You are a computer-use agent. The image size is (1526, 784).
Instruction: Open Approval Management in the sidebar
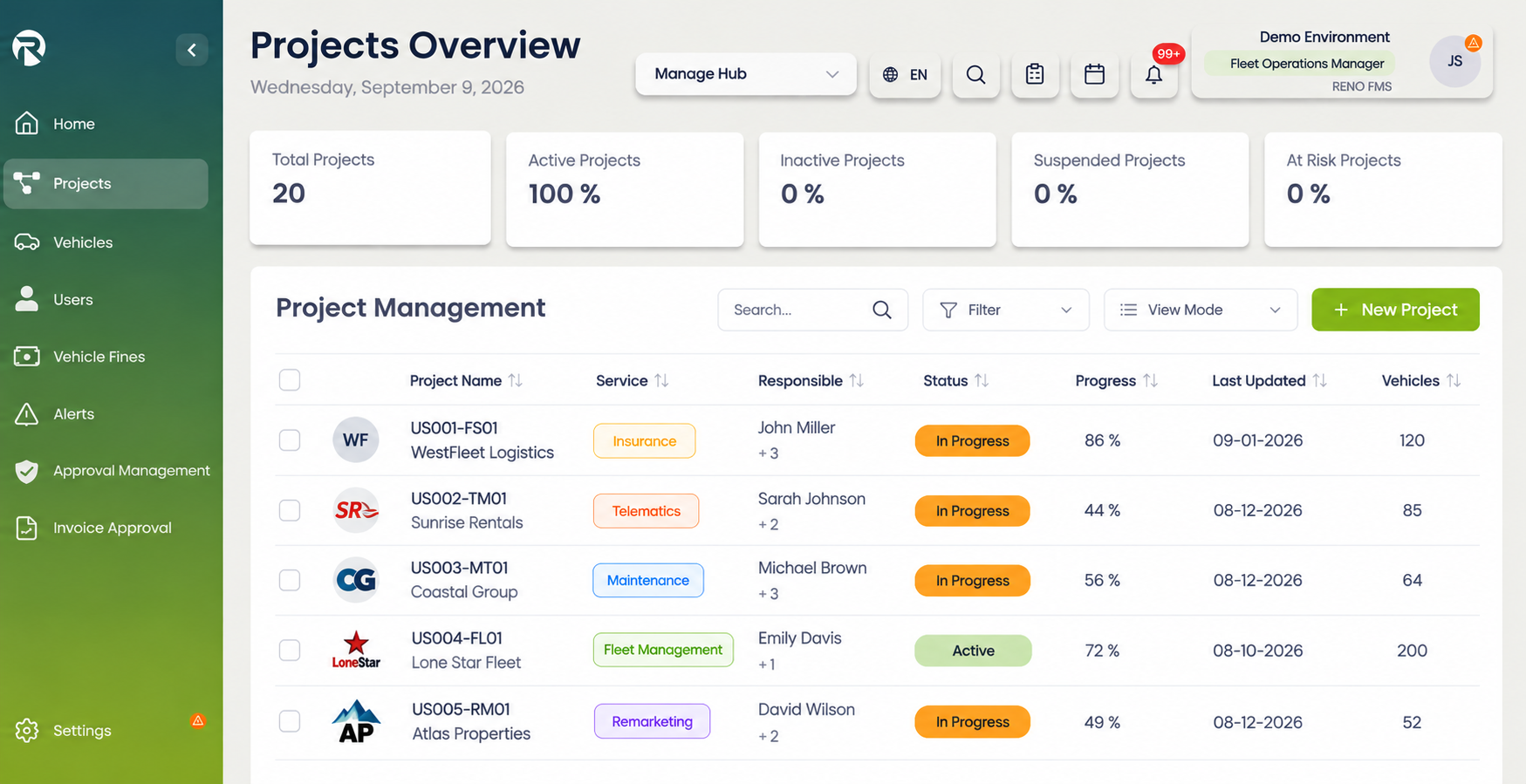[x=112, y=471]
